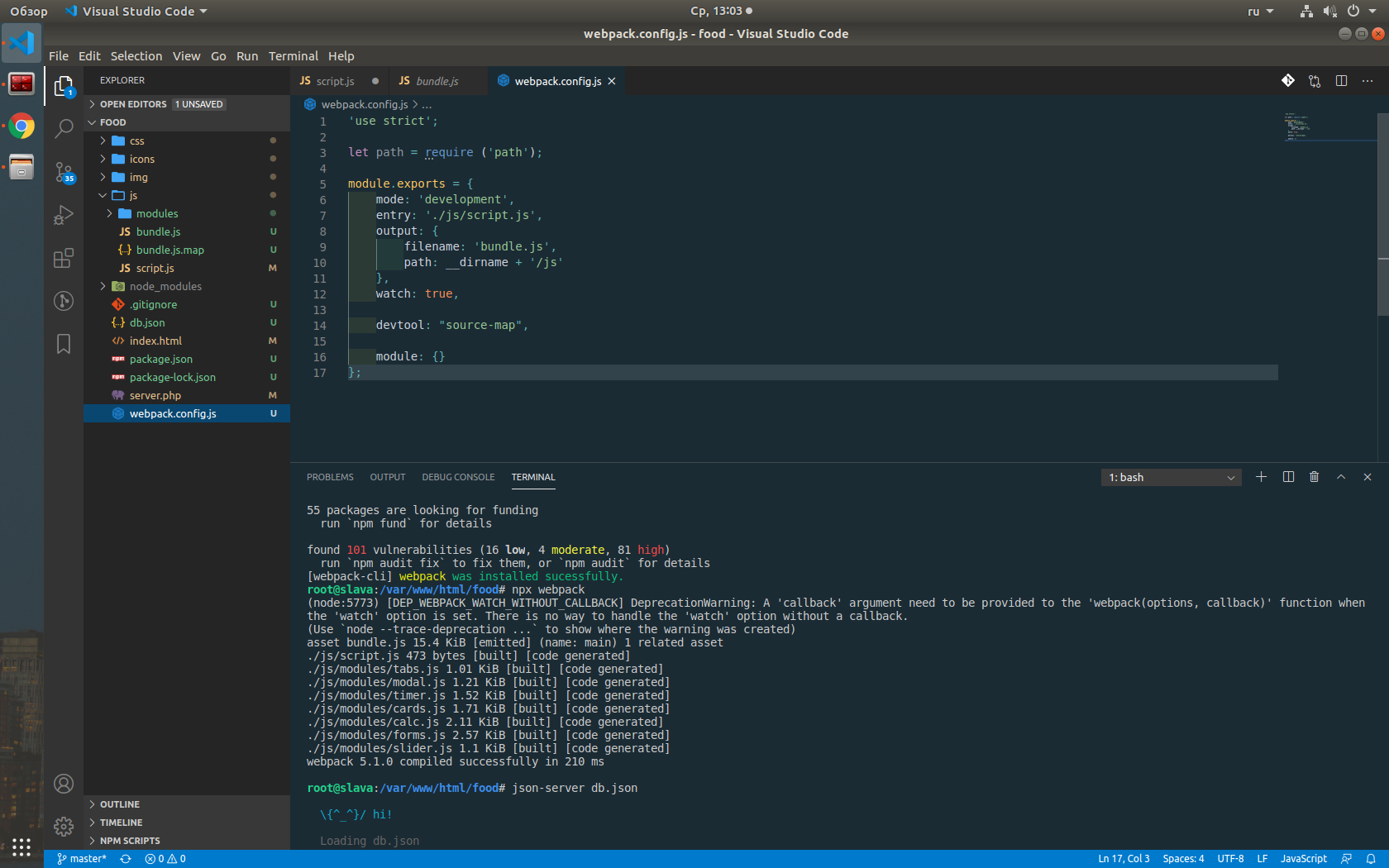Open the Help menu
This screenshot has height=868, width=1389.
341,56
